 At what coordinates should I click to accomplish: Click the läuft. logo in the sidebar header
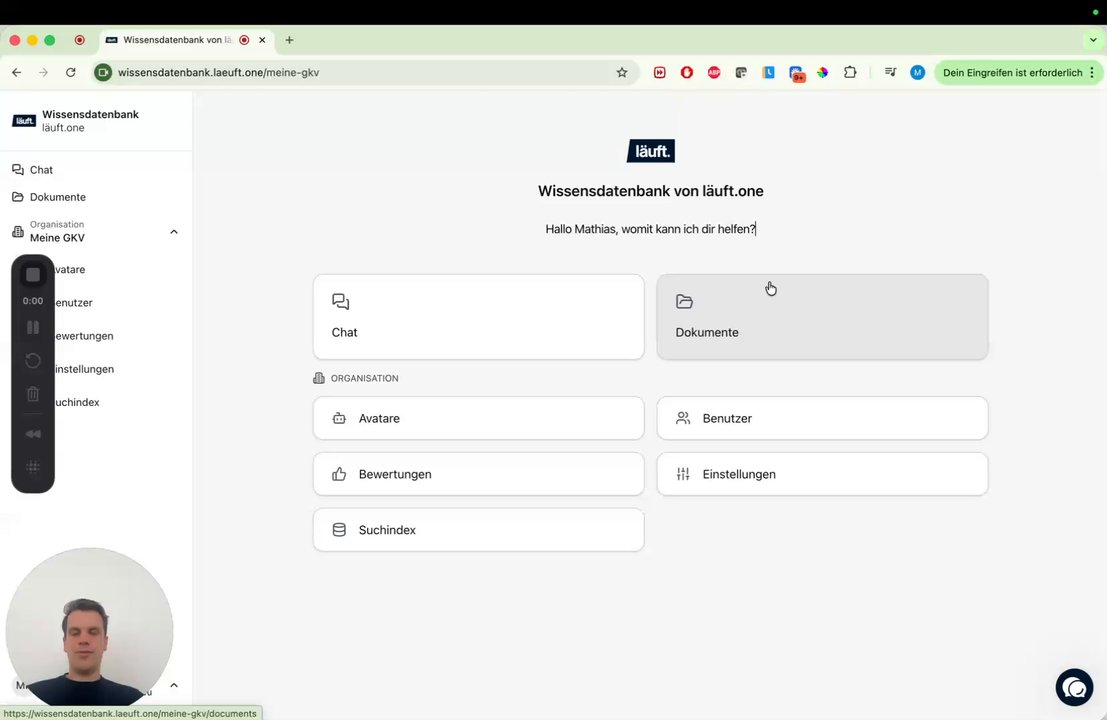[24, 121]
